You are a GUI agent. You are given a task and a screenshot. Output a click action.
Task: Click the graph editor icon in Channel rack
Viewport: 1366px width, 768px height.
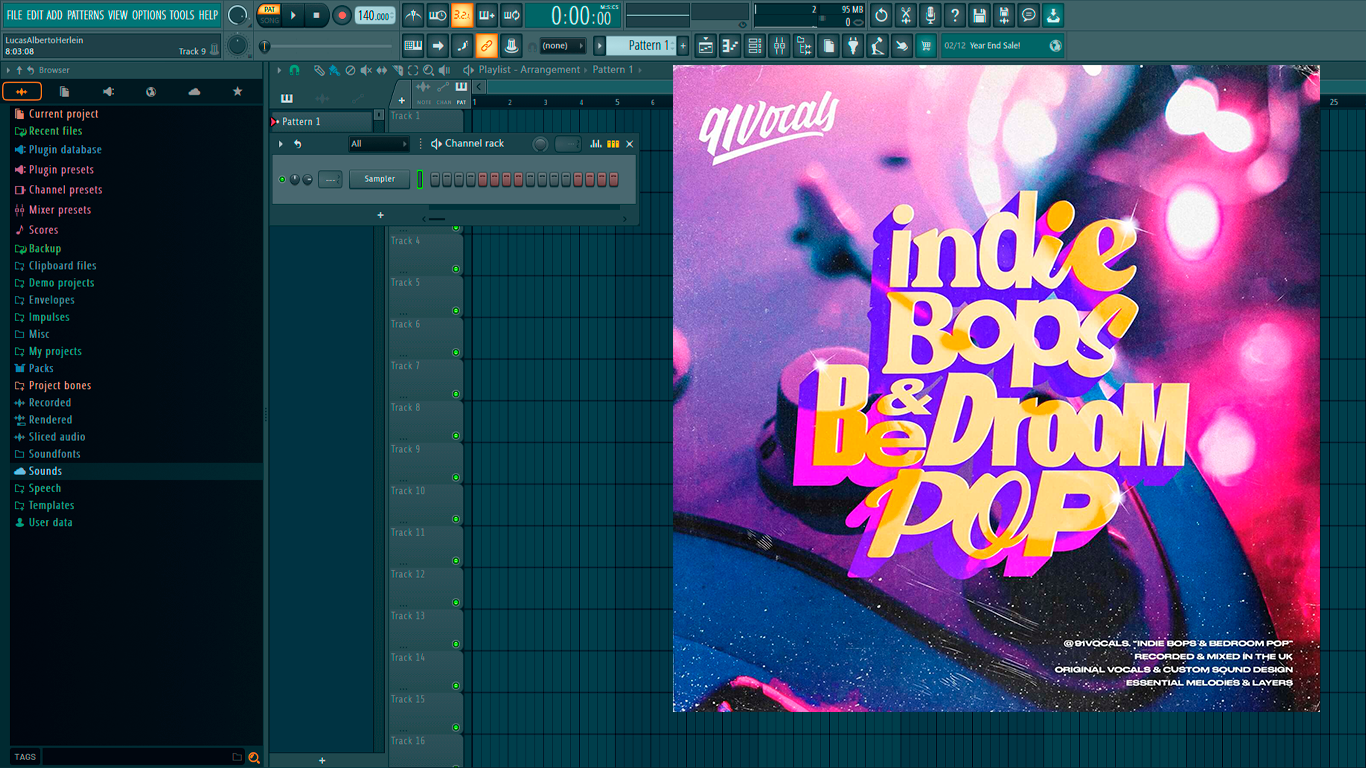[596, 144]
